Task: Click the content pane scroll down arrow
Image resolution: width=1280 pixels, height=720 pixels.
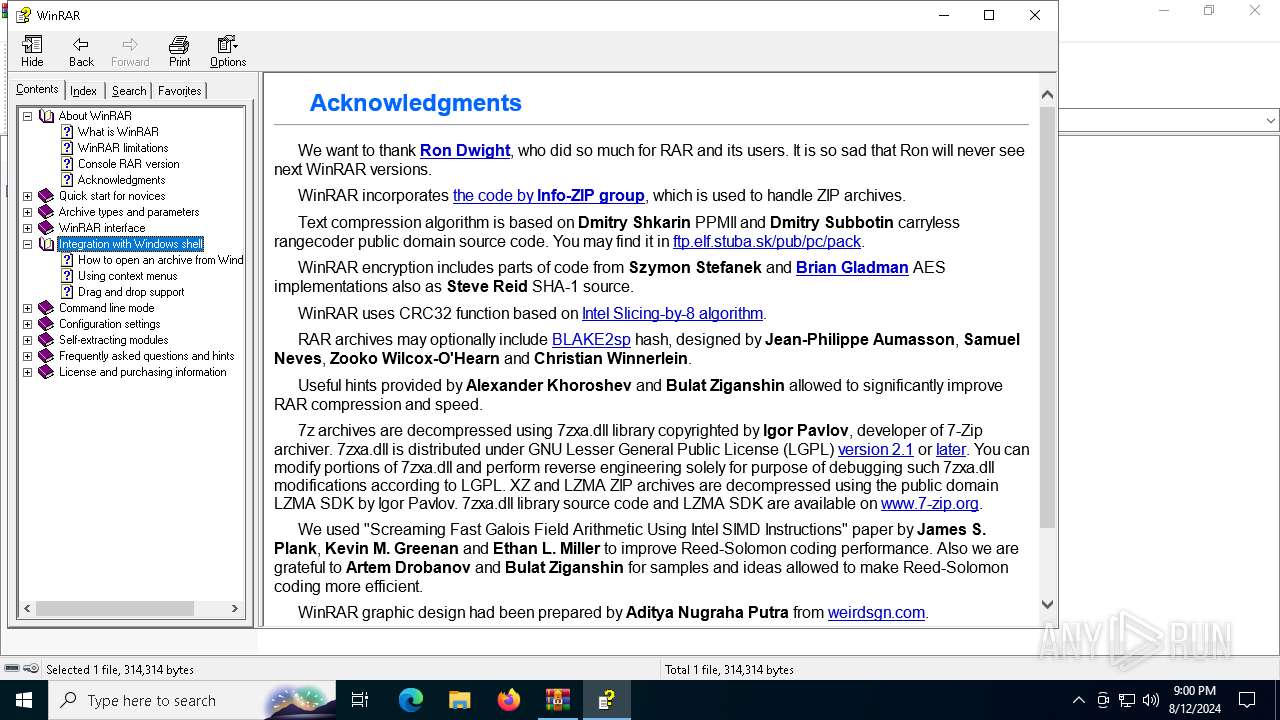Action: click(1047, 604)
